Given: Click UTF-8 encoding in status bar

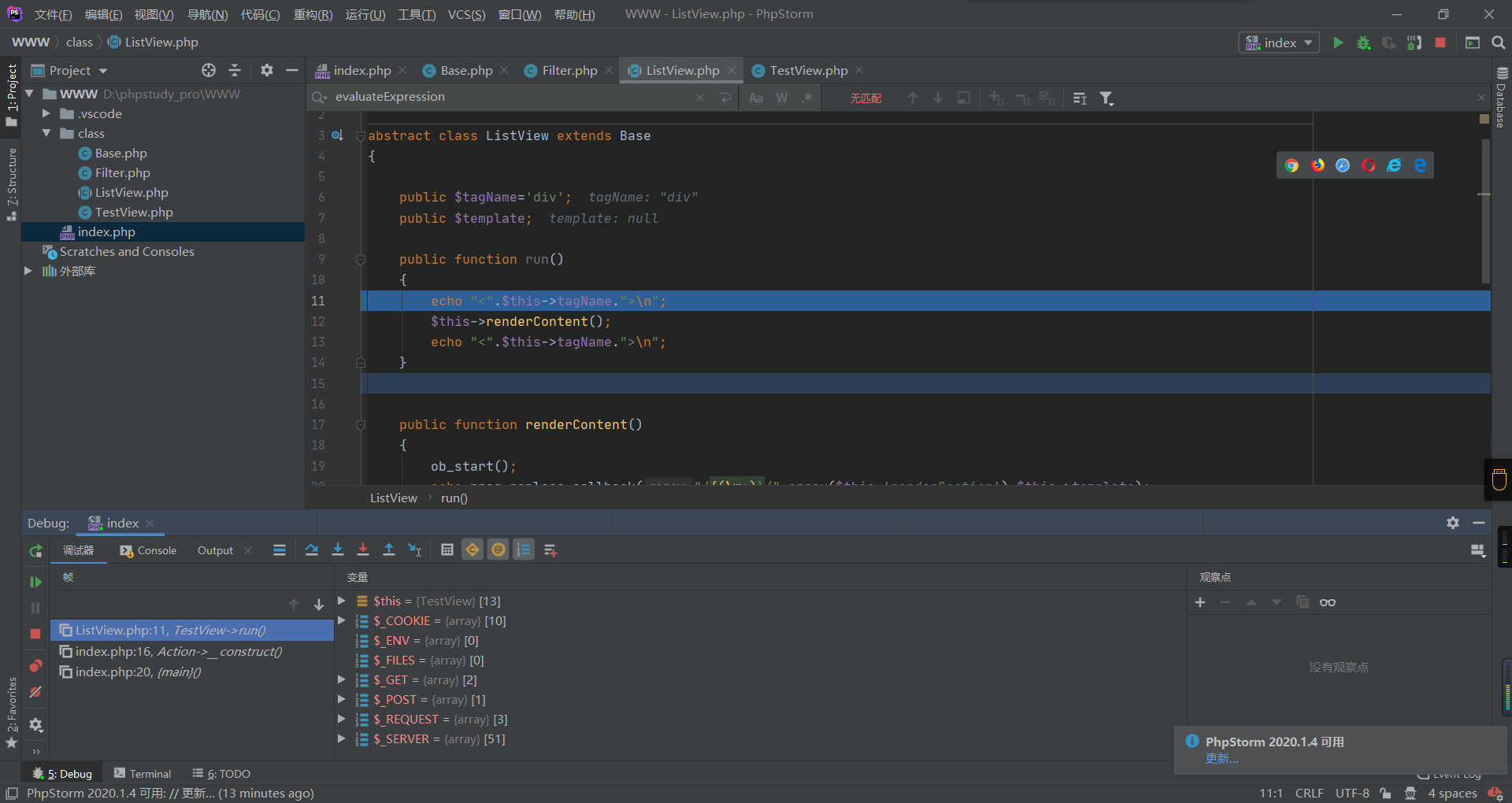Looking at the screenshot, I should coord(1352,793).
